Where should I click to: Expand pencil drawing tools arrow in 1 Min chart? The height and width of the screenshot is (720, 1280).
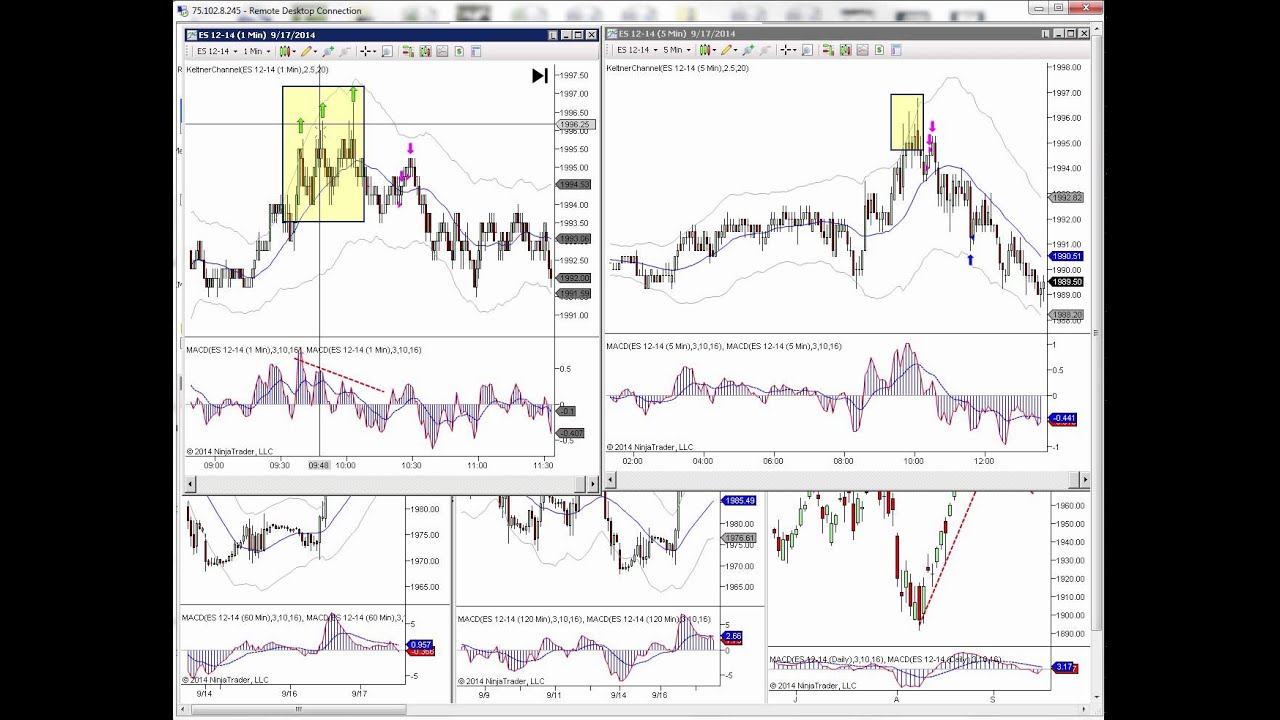pos(315,51)
